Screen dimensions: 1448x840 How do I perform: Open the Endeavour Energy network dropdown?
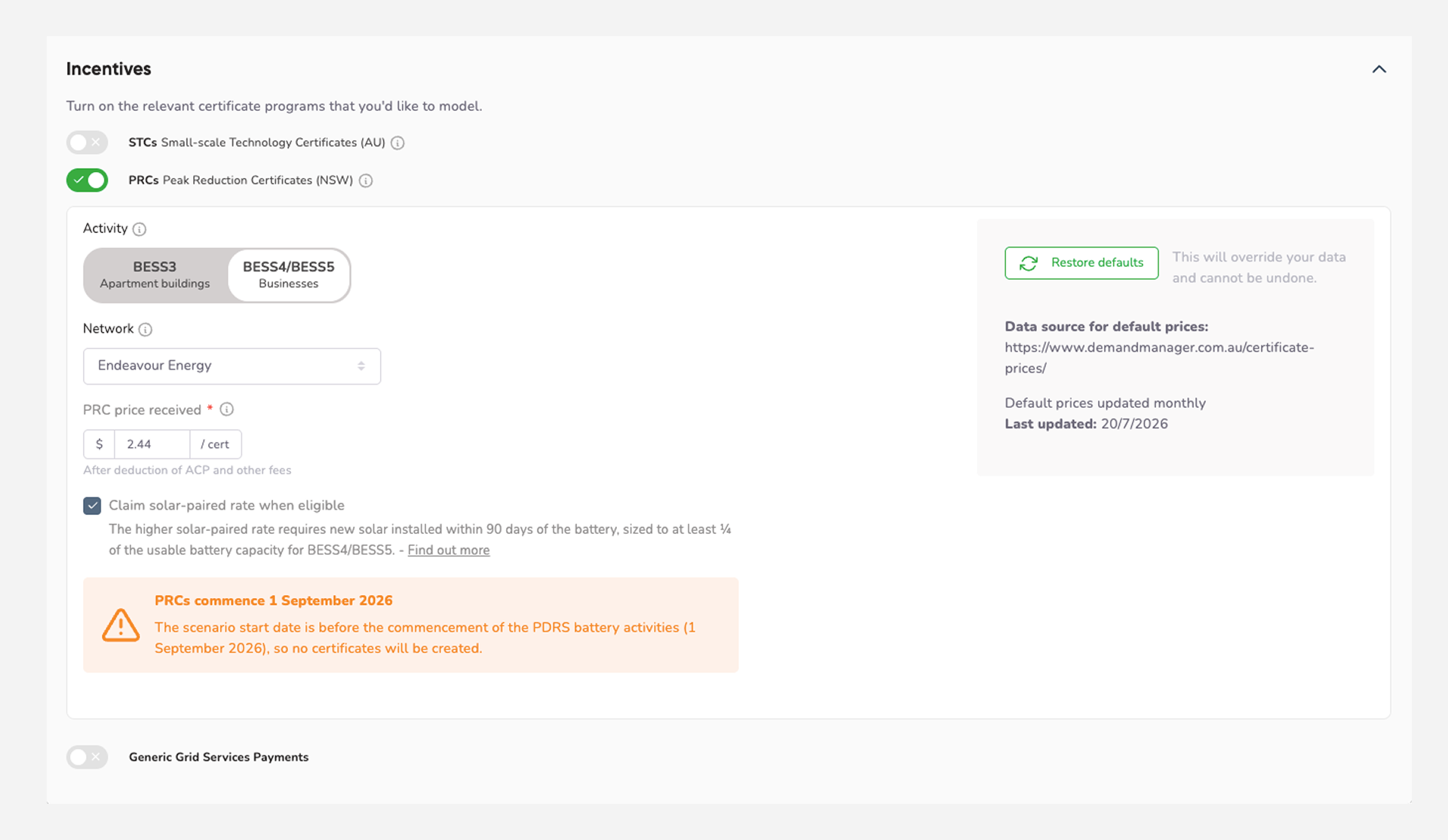pyautogui.click(x=232, y=366)
